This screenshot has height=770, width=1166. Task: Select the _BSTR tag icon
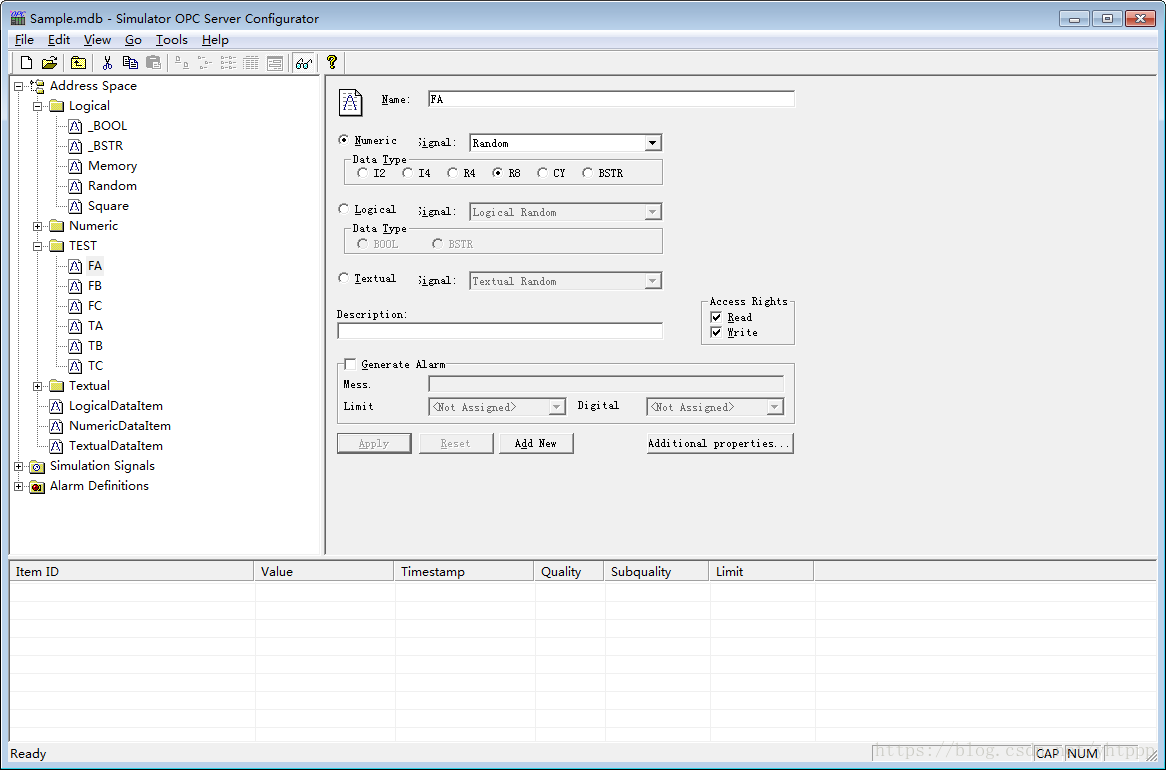pos(75,147)
